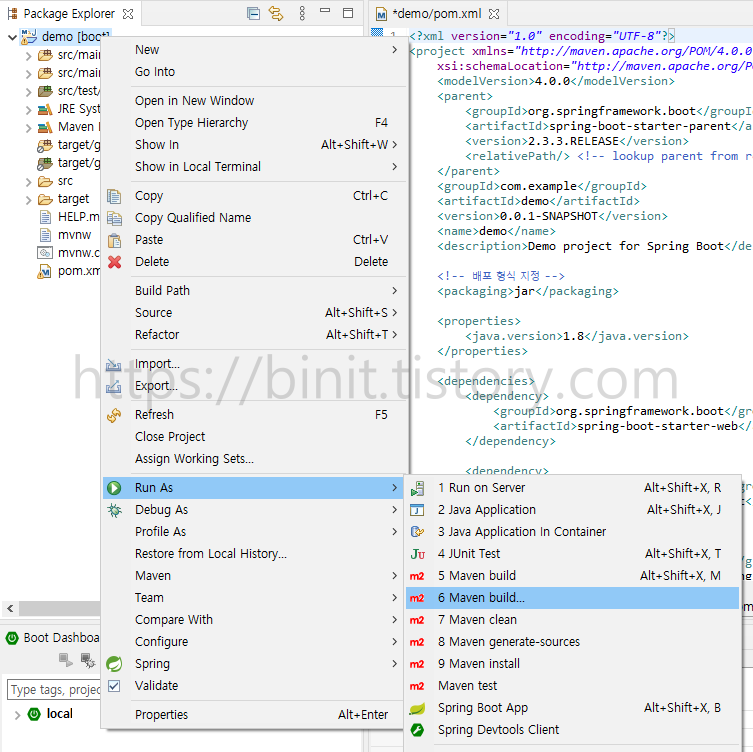Open the Maven submenu
Screen dimensions: 753x752
[254, 576]
